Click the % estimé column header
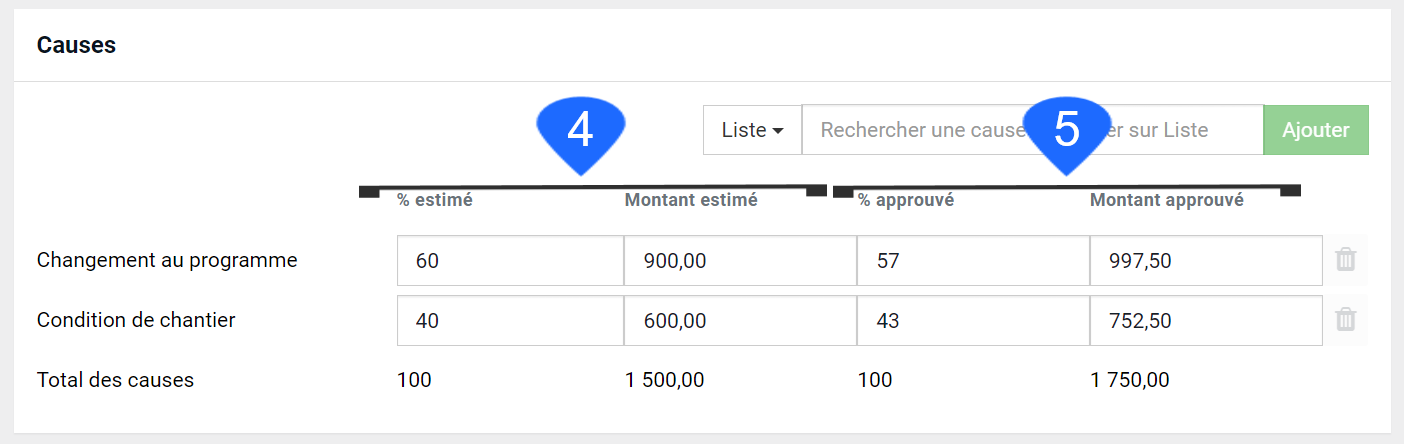The height and width of the screenshot is (444, 1404). 434,200
